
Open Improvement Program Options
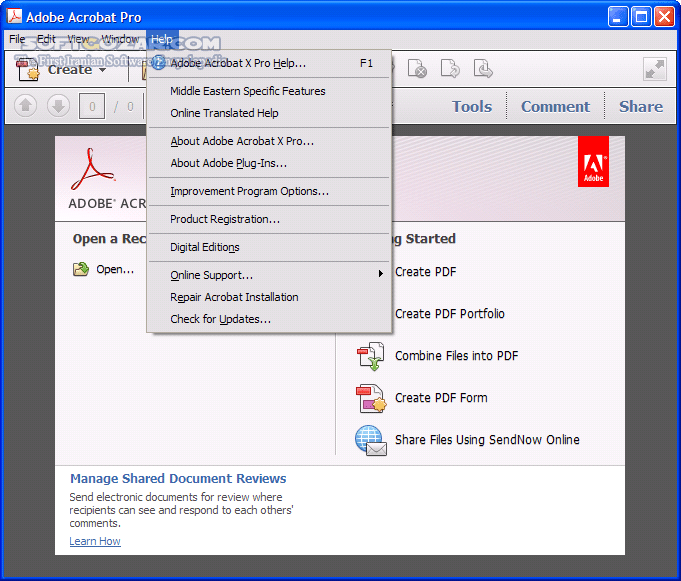pos(269,191)
